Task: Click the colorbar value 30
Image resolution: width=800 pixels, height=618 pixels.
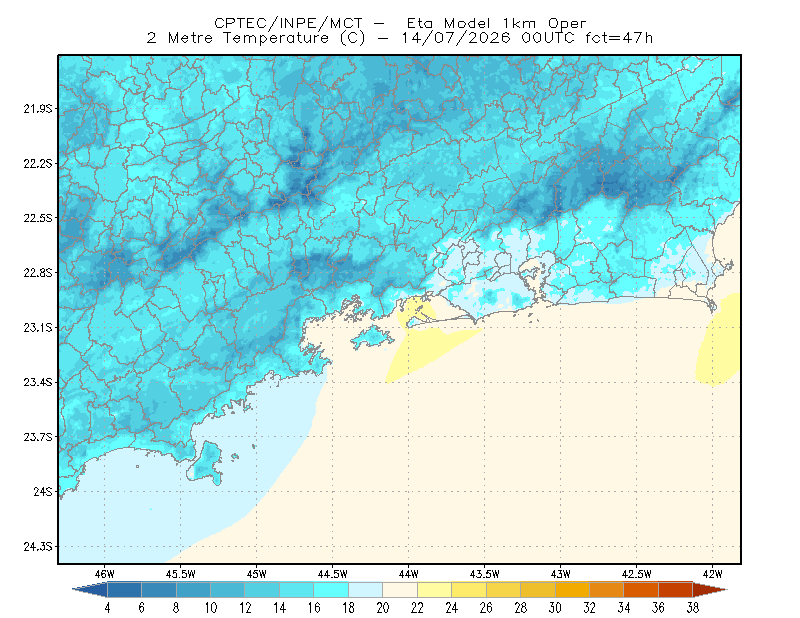Action: (555, 608)
